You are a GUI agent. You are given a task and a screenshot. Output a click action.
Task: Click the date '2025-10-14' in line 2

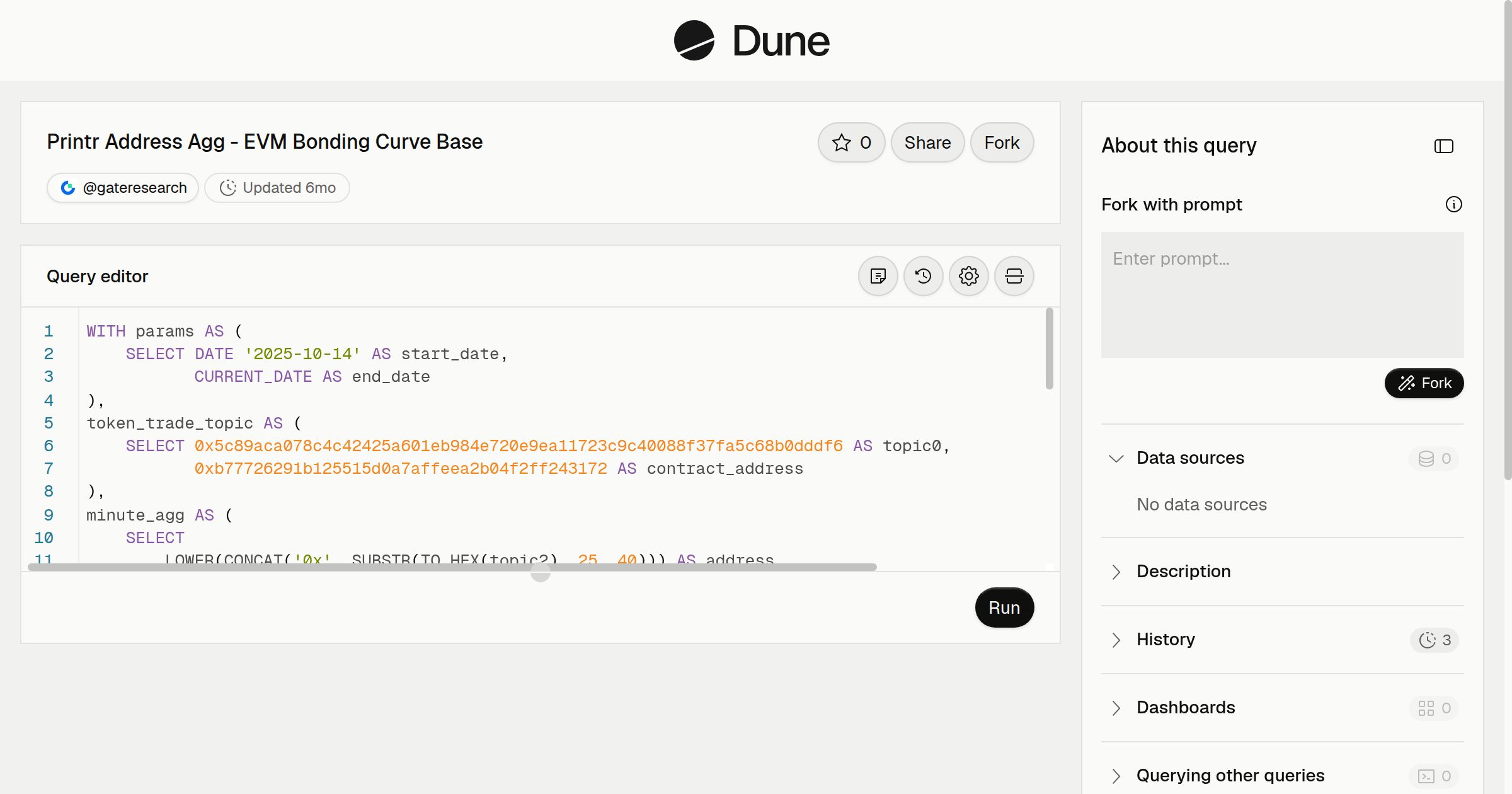point(302,354)
